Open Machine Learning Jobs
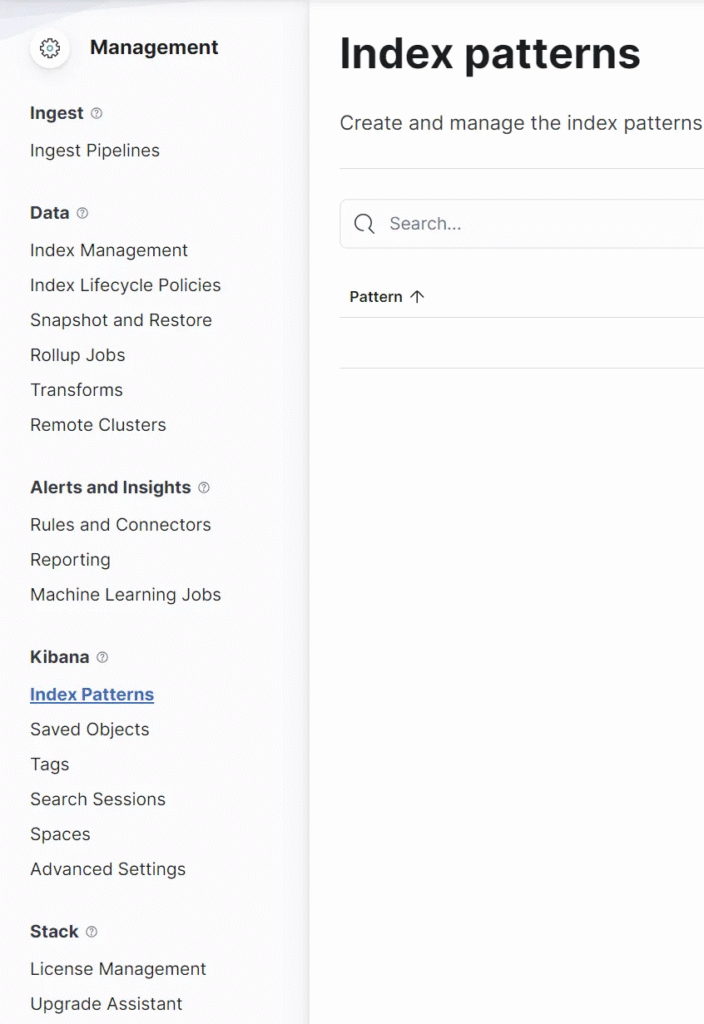Screen dimensions: 704x1024 pos(125,594)
